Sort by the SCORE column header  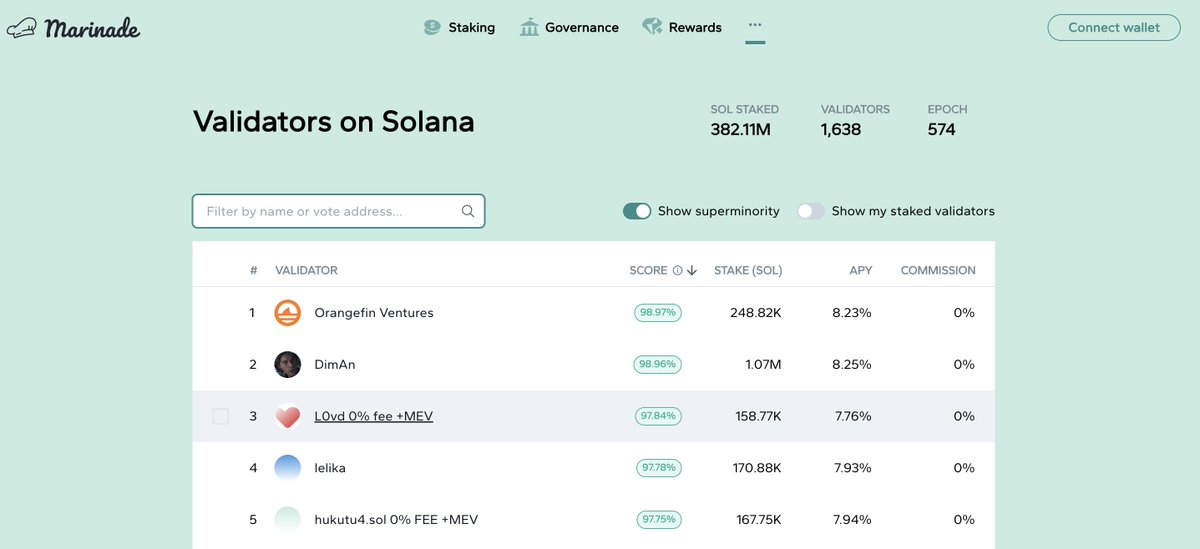pos(648,270)
